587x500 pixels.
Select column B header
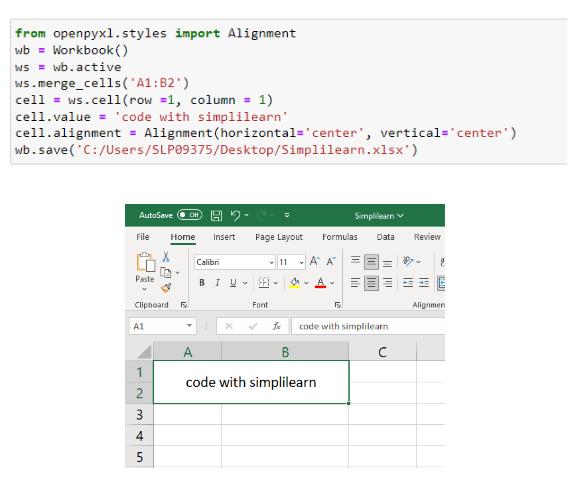coord(285,351)
